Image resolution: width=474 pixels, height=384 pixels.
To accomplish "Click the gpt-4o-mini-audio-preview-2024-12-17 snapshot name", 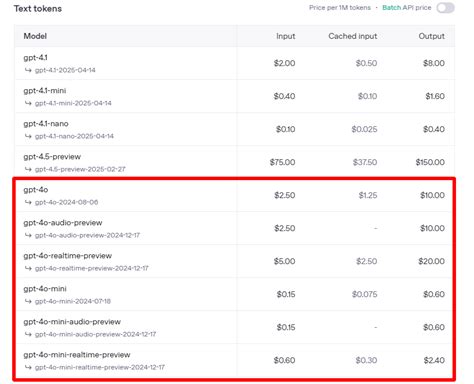I will (95, 334).
